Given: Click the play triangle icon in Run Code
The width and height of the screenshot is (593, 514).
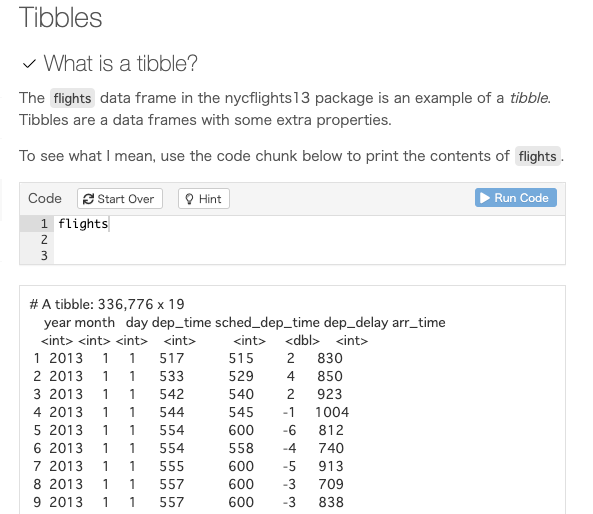Looking at the screenshot, I should (485, 198).
